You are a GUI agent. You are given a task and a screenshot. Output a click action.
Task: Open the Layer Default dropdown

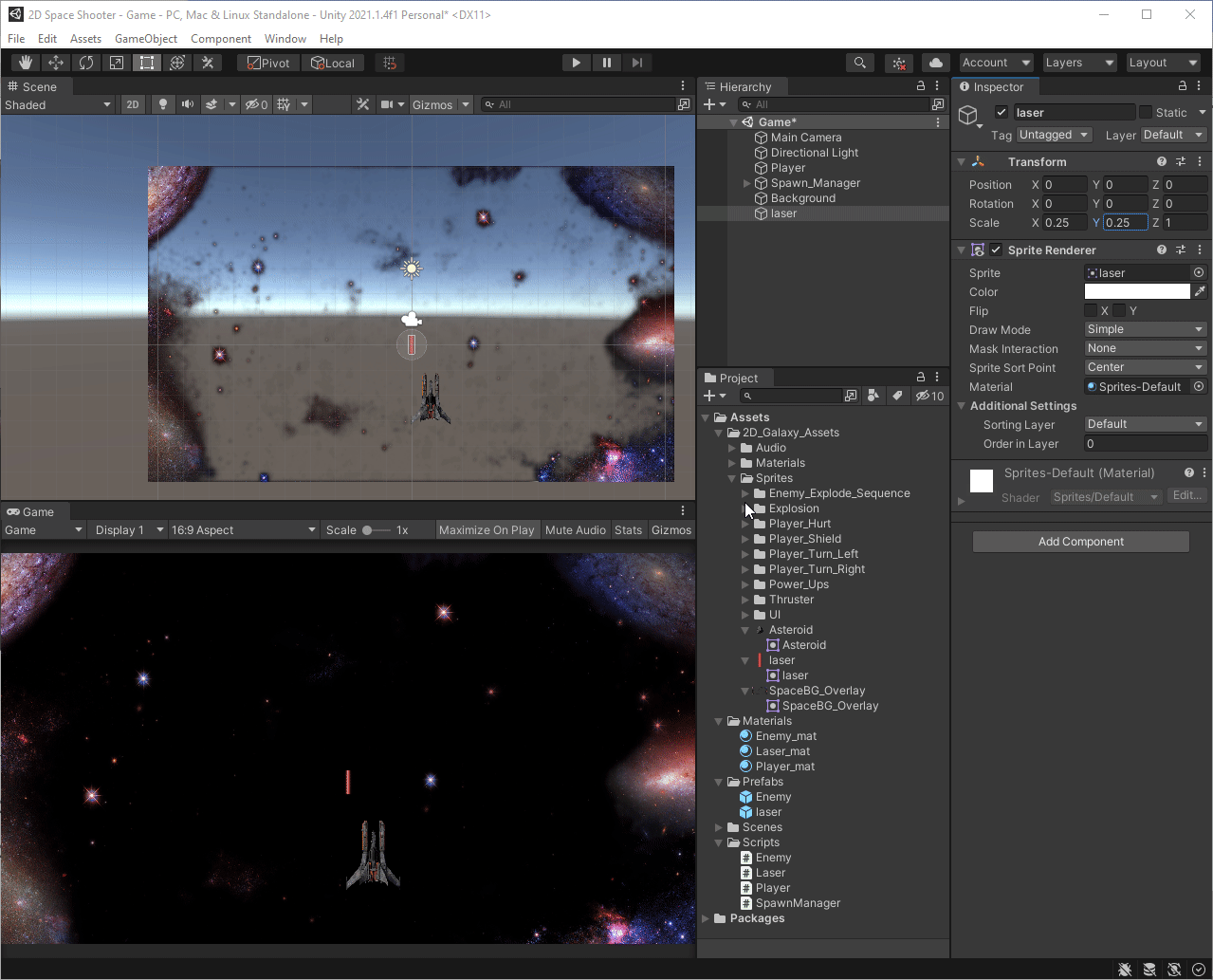point(1173,135)
